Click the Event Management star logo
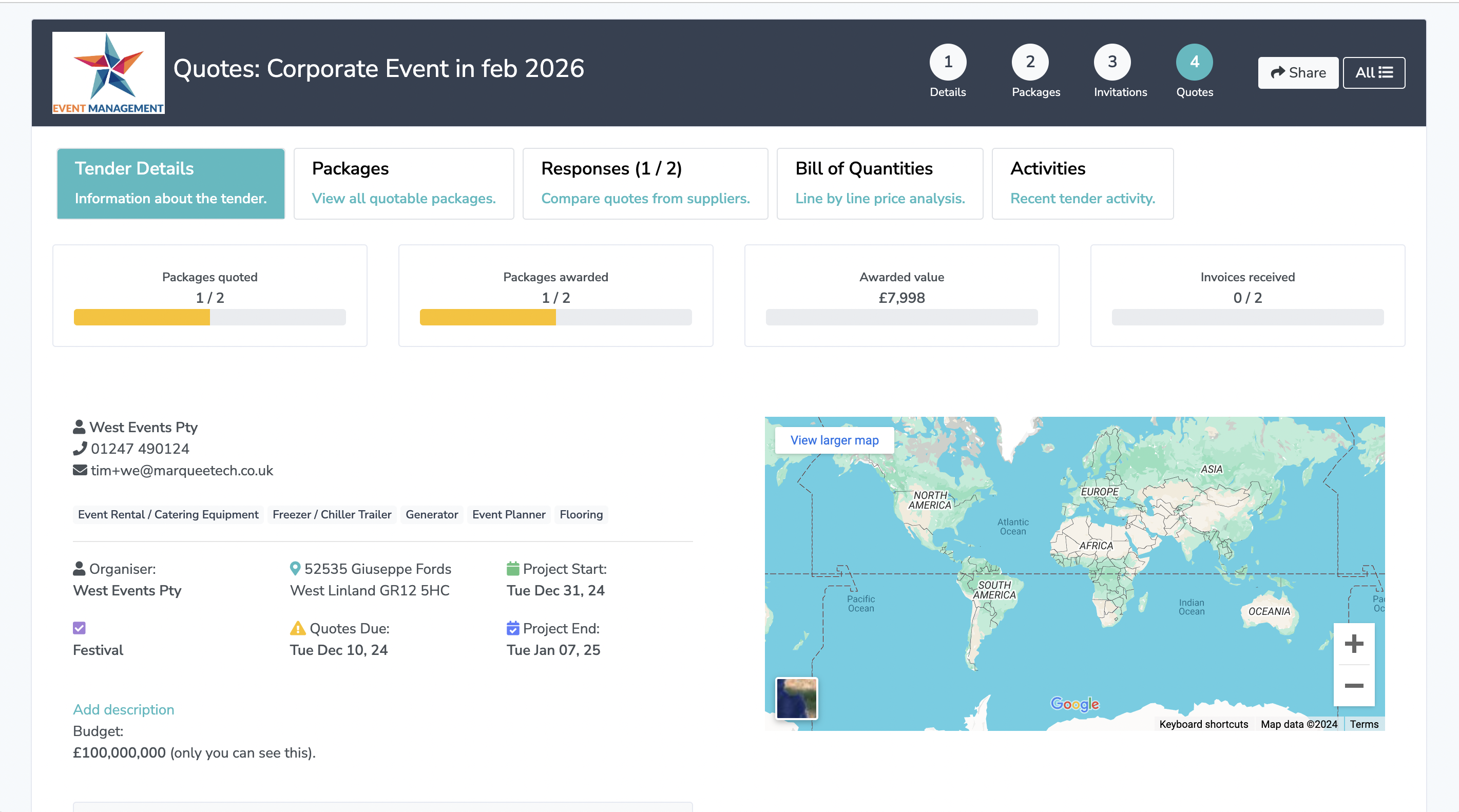The width and height of the screenshot is (1459, 812). click(108, 72)
